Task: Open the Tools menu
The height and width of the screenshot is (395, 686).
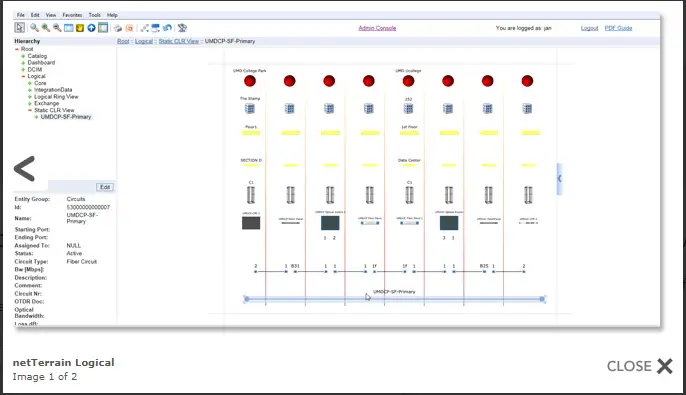Action: [94, 15]
